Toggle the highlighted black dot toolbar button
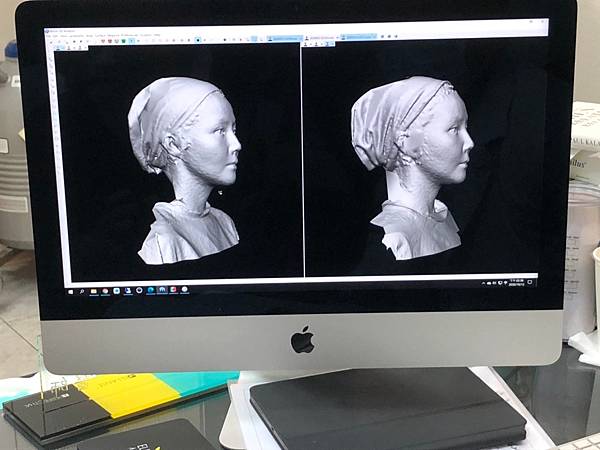 [x=198, y=40]
